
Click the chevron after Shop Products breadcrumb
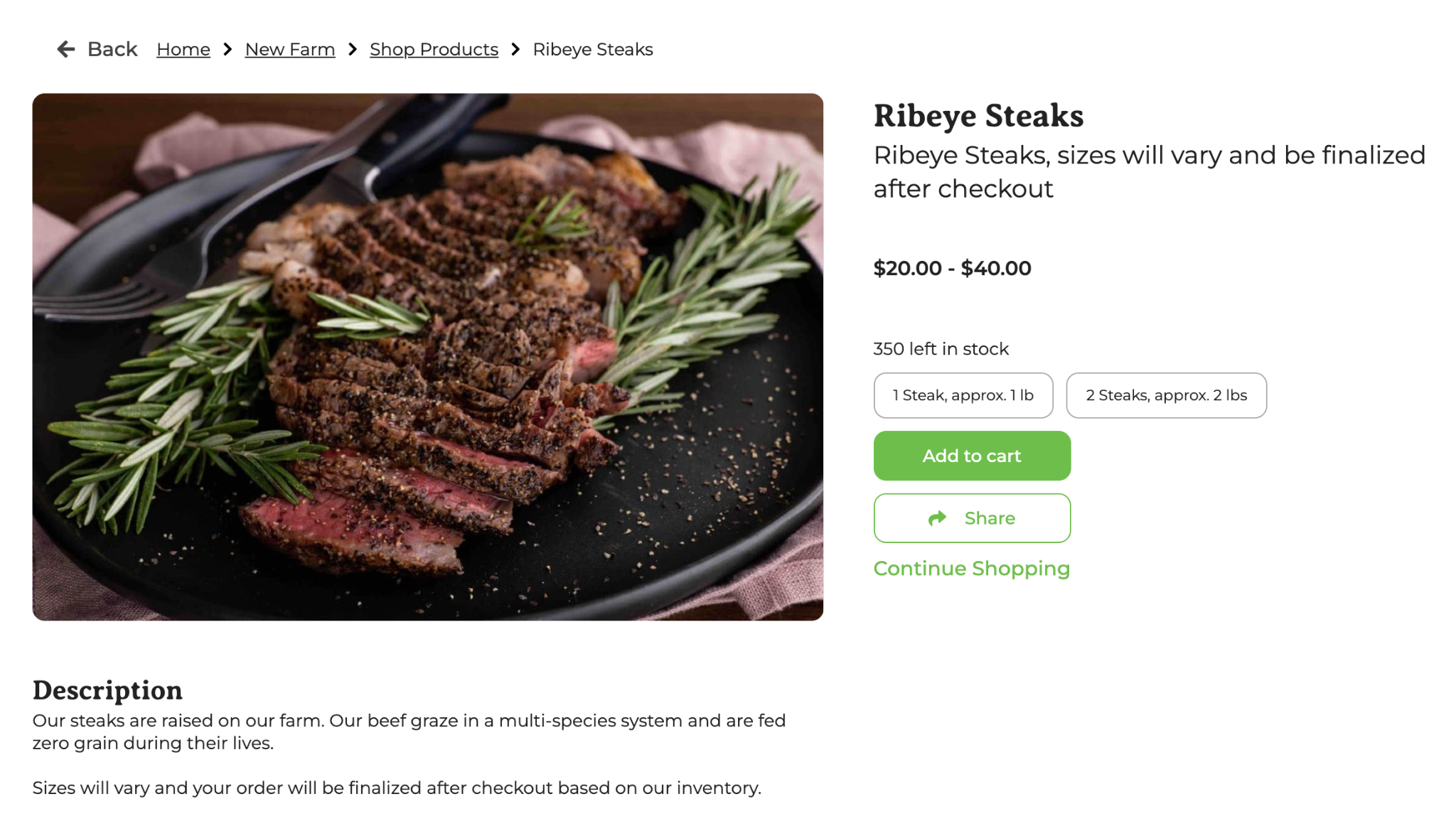(x=516, y=49)
